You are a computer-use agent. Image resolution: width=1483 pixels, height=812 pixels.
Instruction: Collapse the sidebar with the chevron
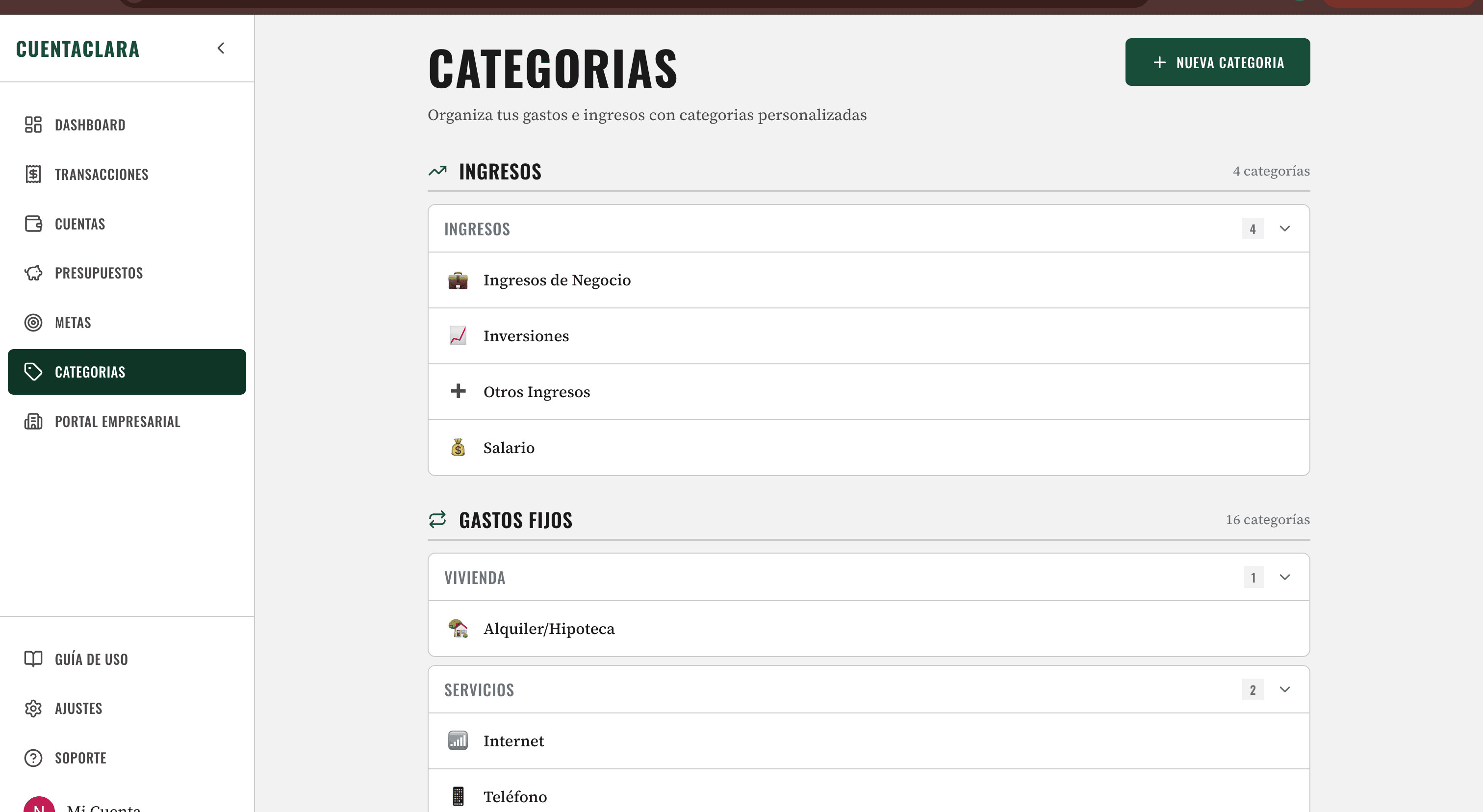coord(221,49)
